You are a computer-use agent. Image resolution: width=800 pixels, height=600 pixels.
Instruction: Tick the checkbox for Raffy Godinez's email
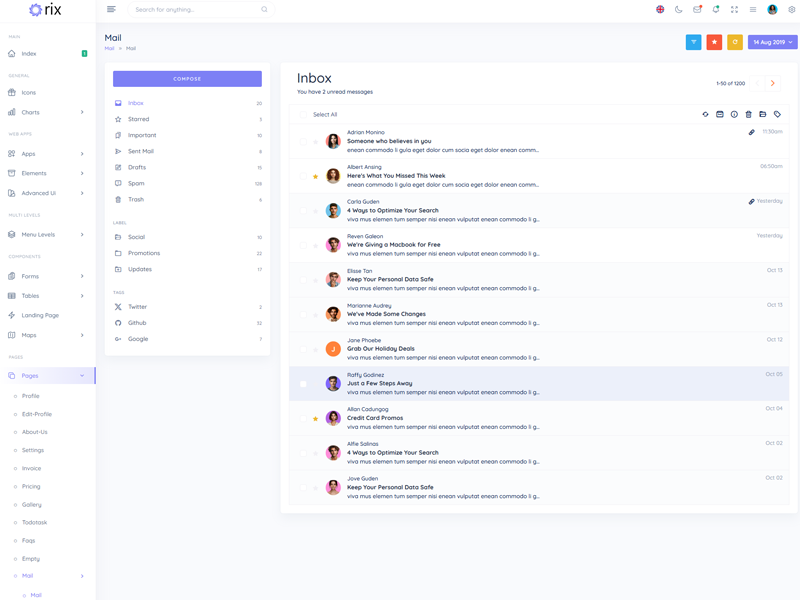point(304,384)
